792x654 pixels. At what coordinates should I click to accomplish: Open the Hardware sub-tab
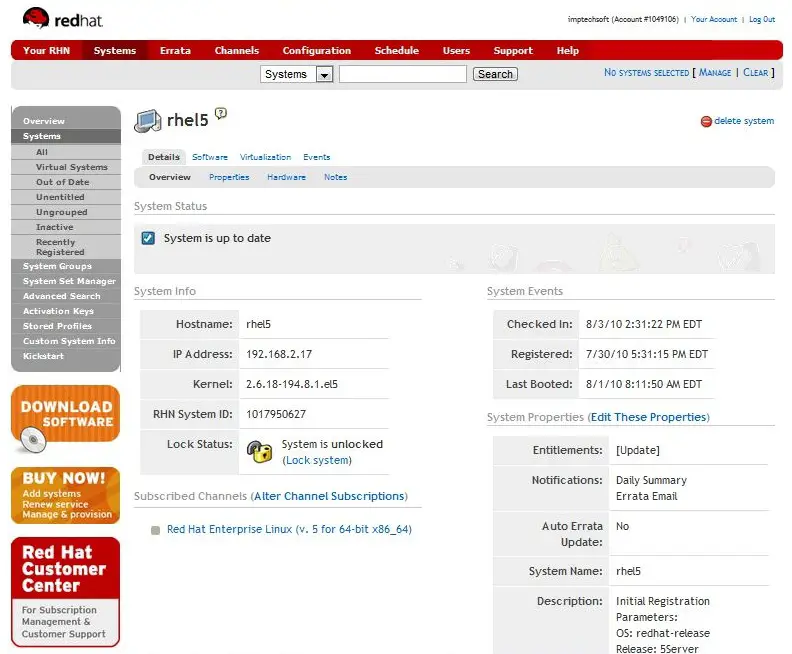click(x=286, y=177)
